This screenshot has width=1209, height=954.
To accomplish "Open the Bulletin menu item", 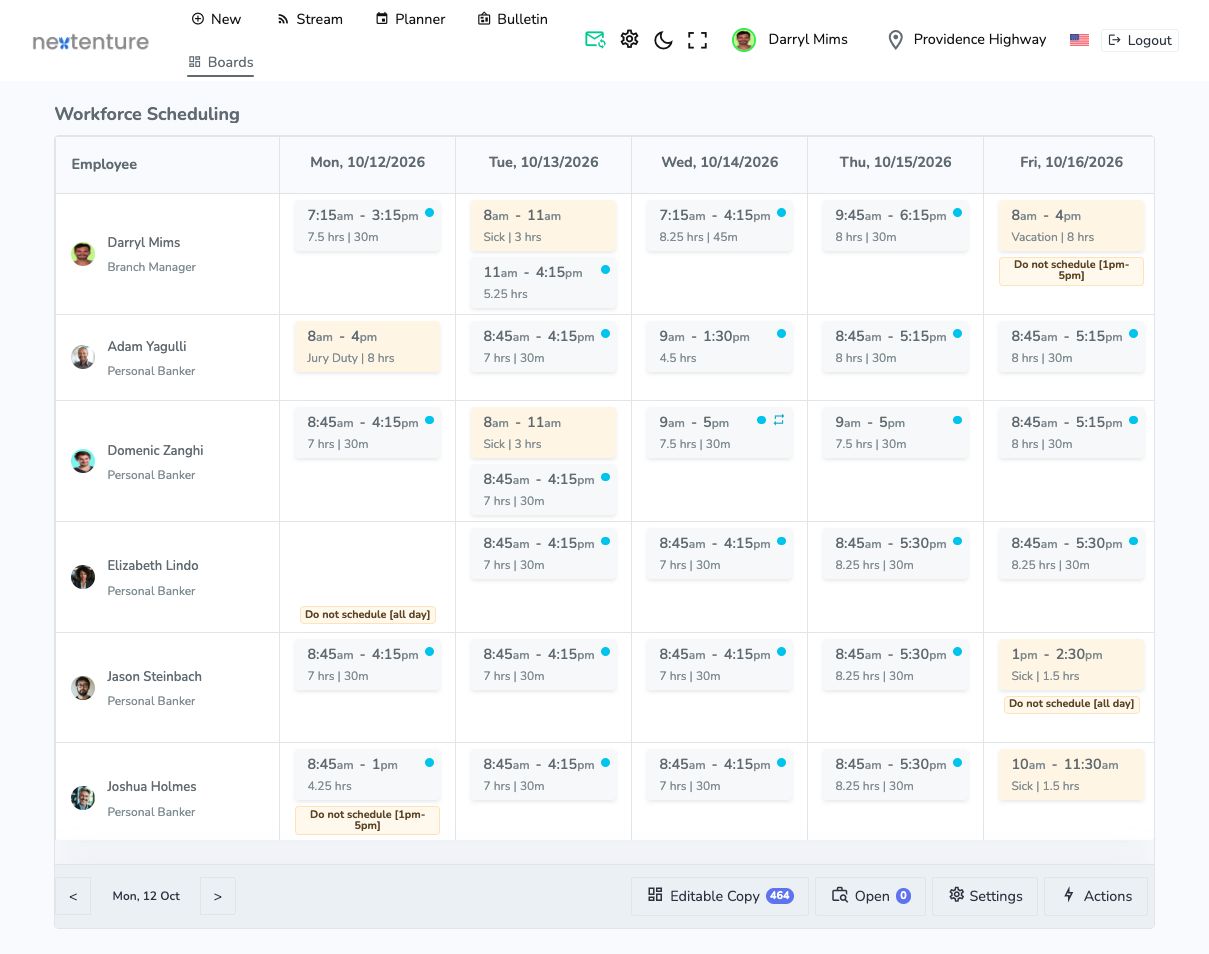I will point(512,19).
